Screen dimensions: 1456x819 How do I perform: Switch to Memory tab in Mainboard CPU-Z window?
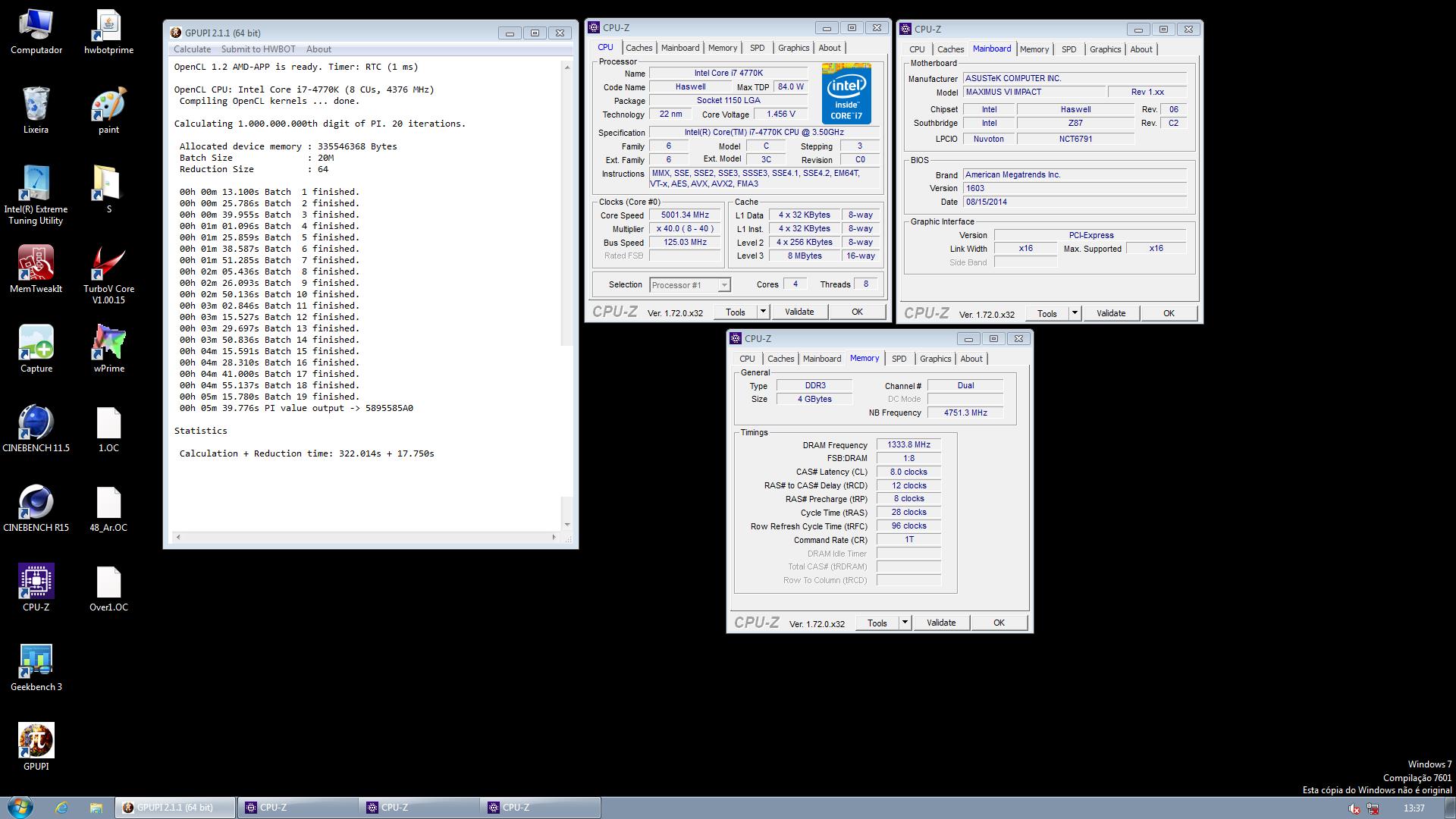pos(1034,49)
